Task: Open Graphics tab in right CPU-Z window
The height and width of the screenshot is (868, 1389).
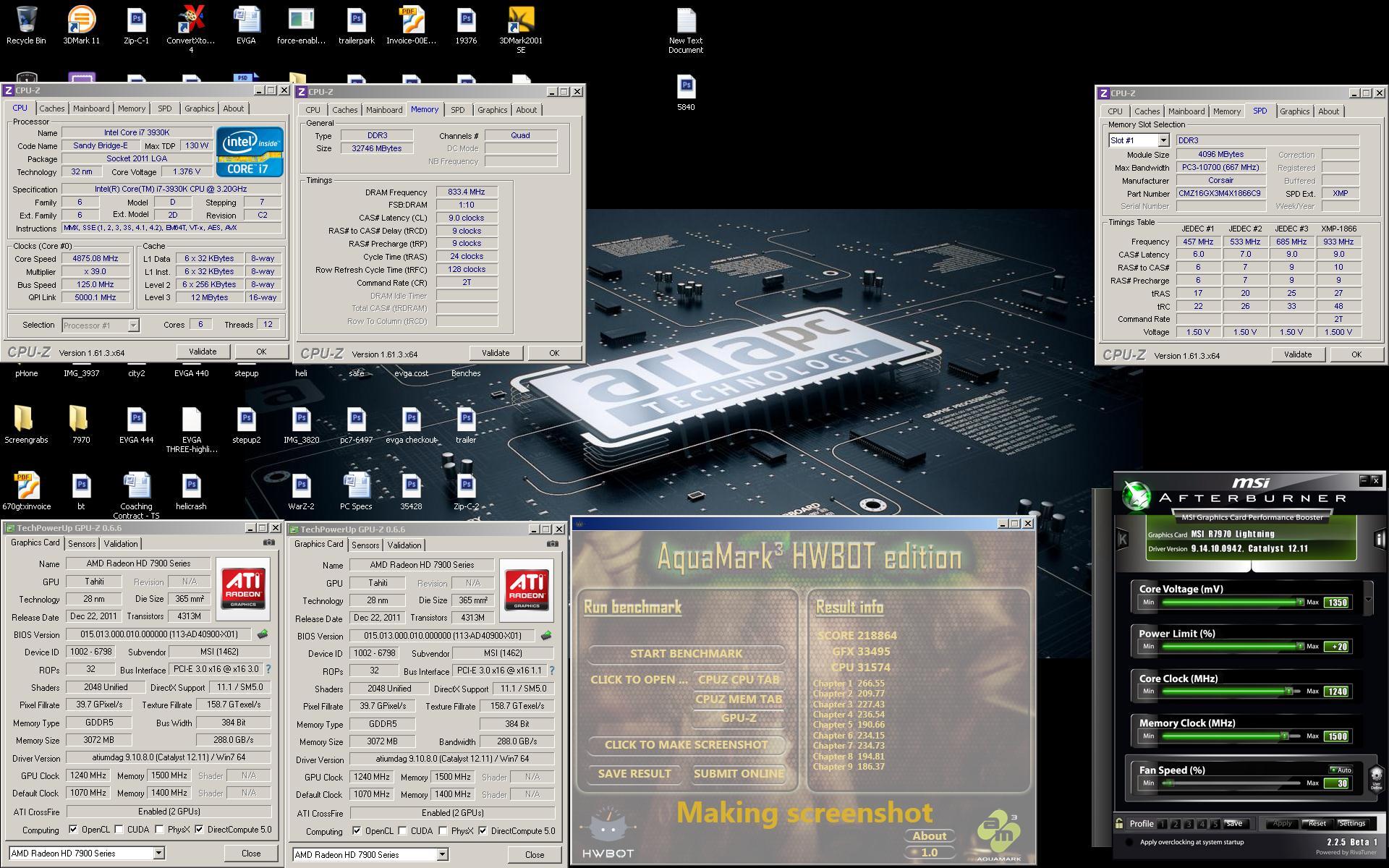Action: click(1294, 111)
